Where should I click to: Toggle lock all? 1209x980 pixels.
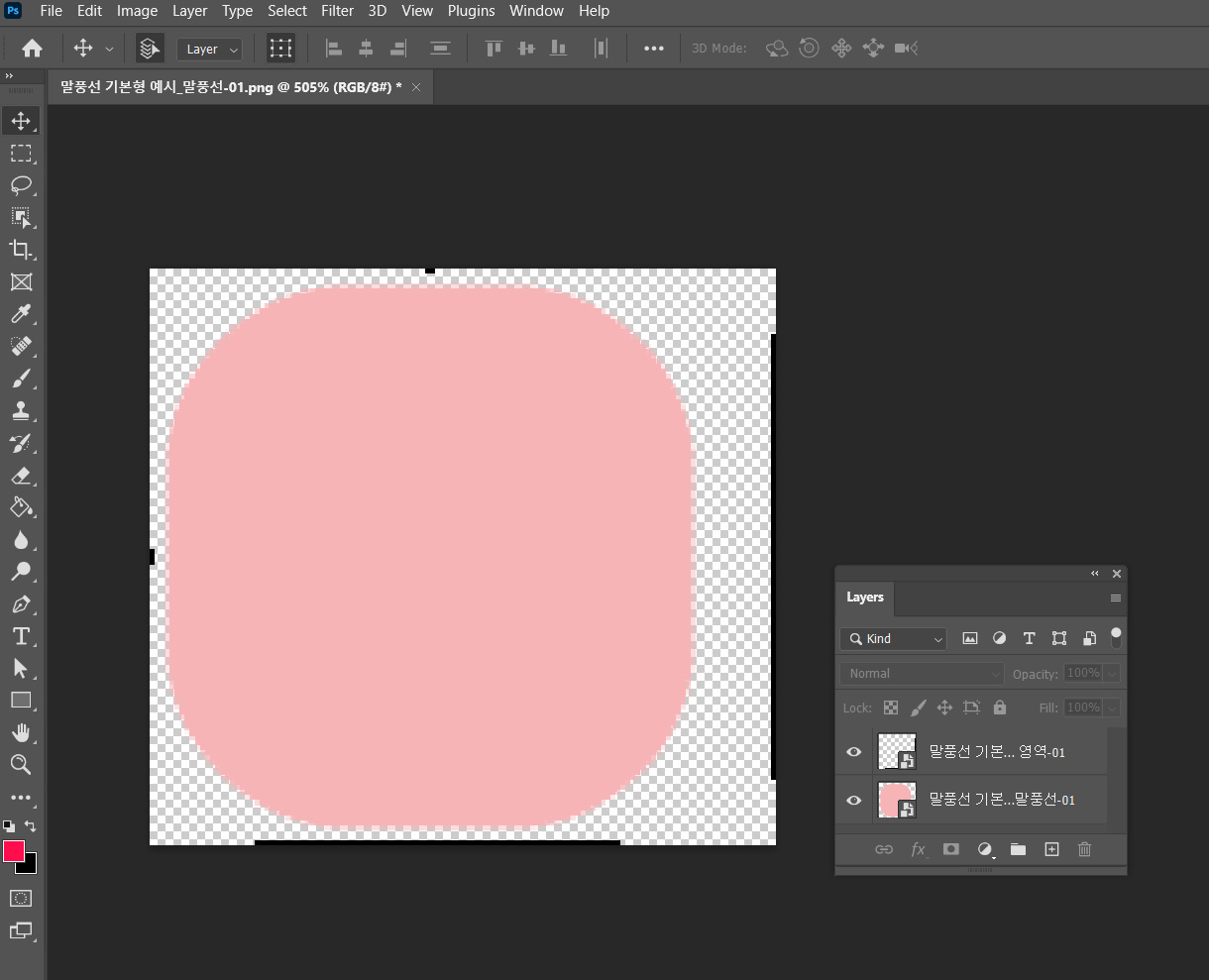click(1000, 708)
